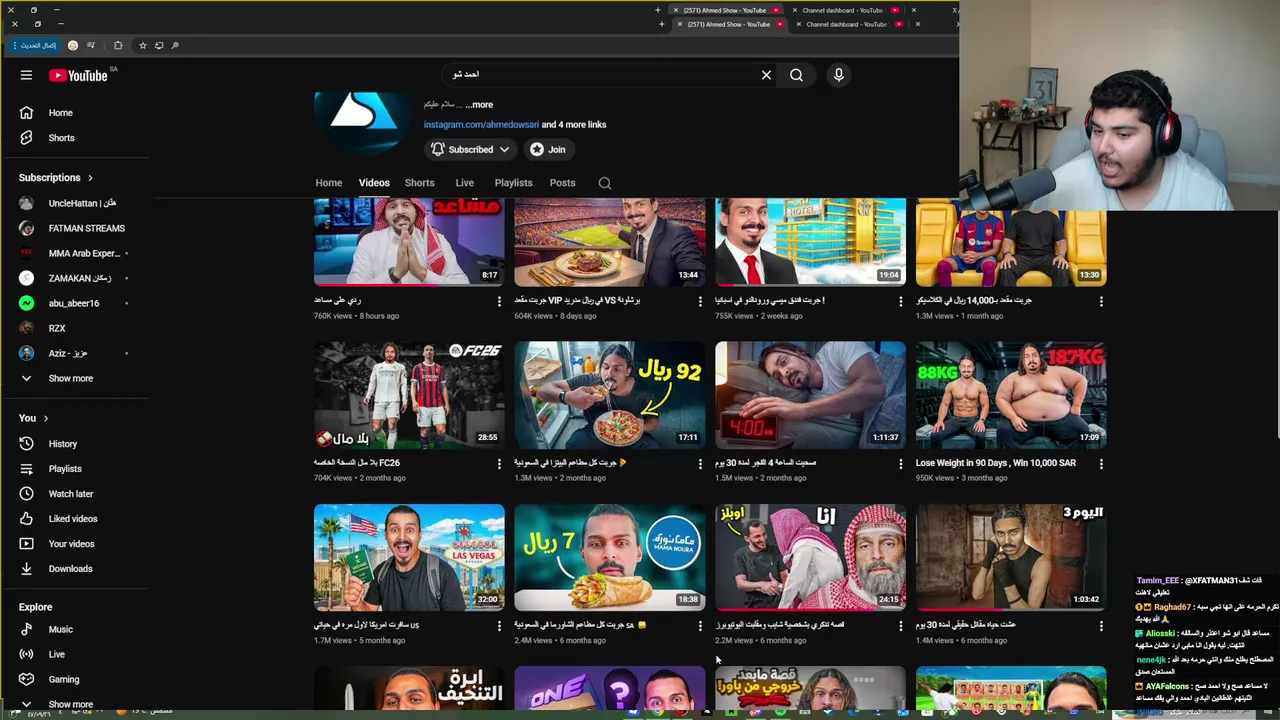Play the 1:03:42 boxing video thumbnail
Screen dimensions: 1280x720
pyautogui.click(x=1011, y=557)
